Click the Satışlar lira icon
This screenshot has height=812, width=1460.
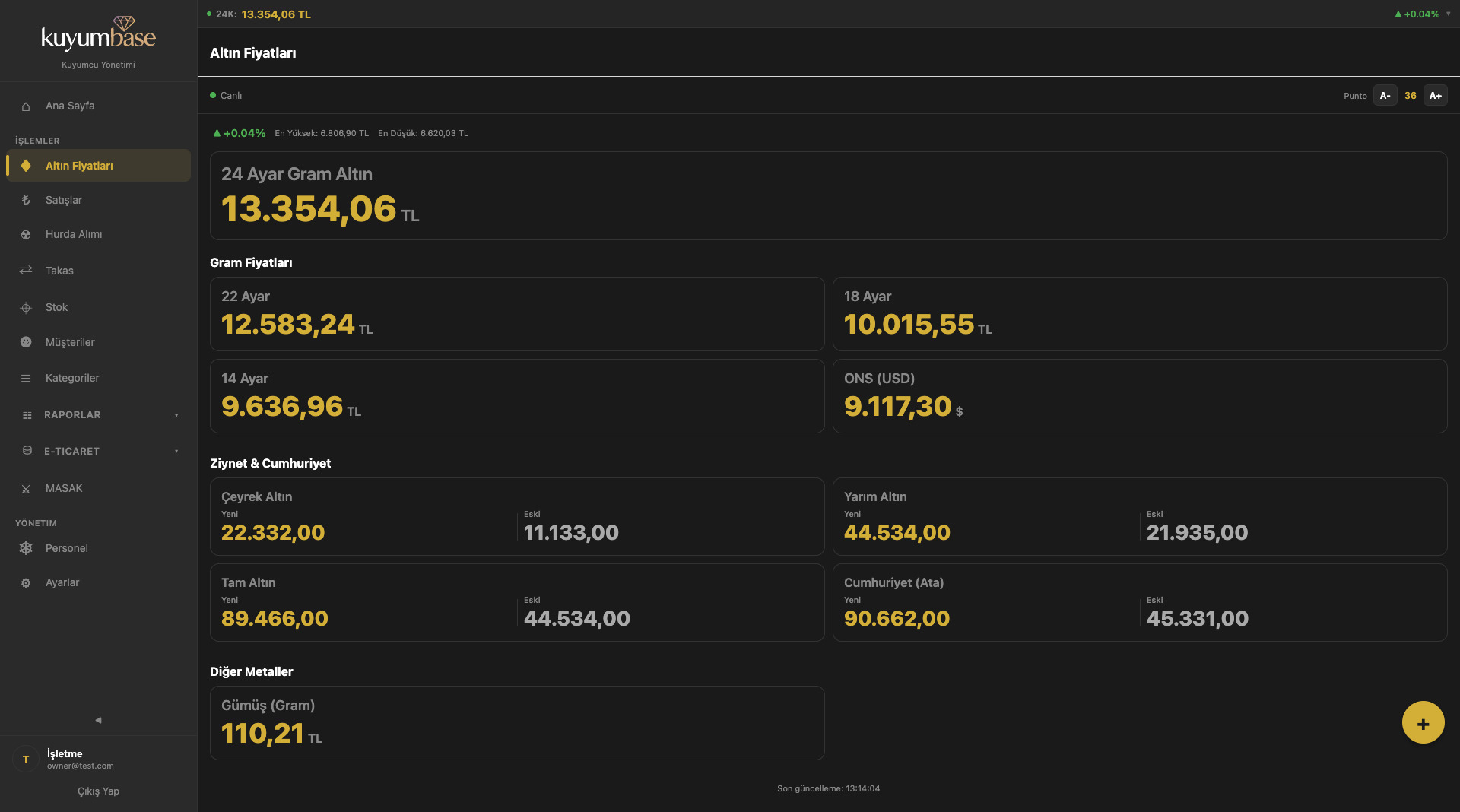tap(26, 200)
